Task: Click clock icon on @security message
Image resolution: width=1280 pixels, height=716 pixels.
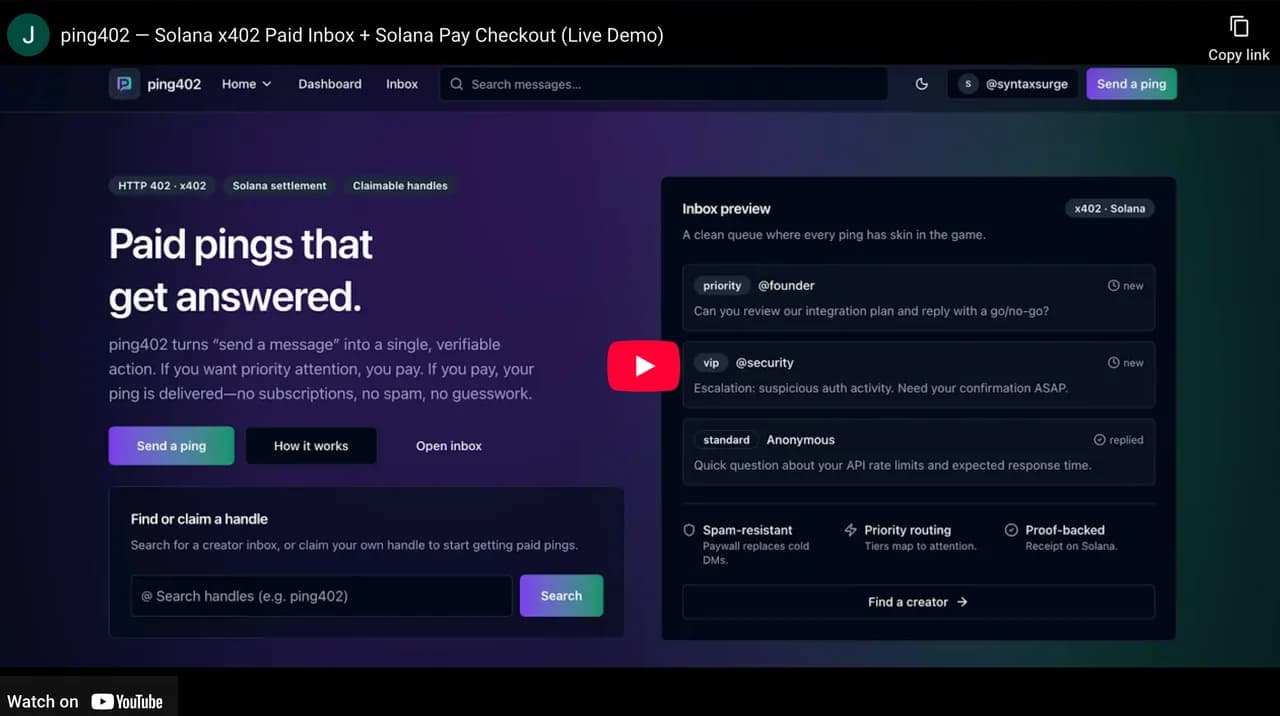Action: (1113, 363)
